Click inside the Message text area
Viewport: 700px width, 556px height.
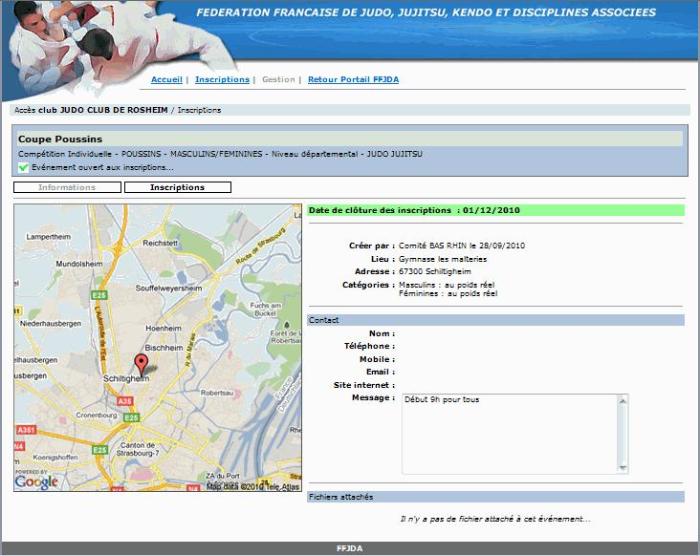click(508, 433)
